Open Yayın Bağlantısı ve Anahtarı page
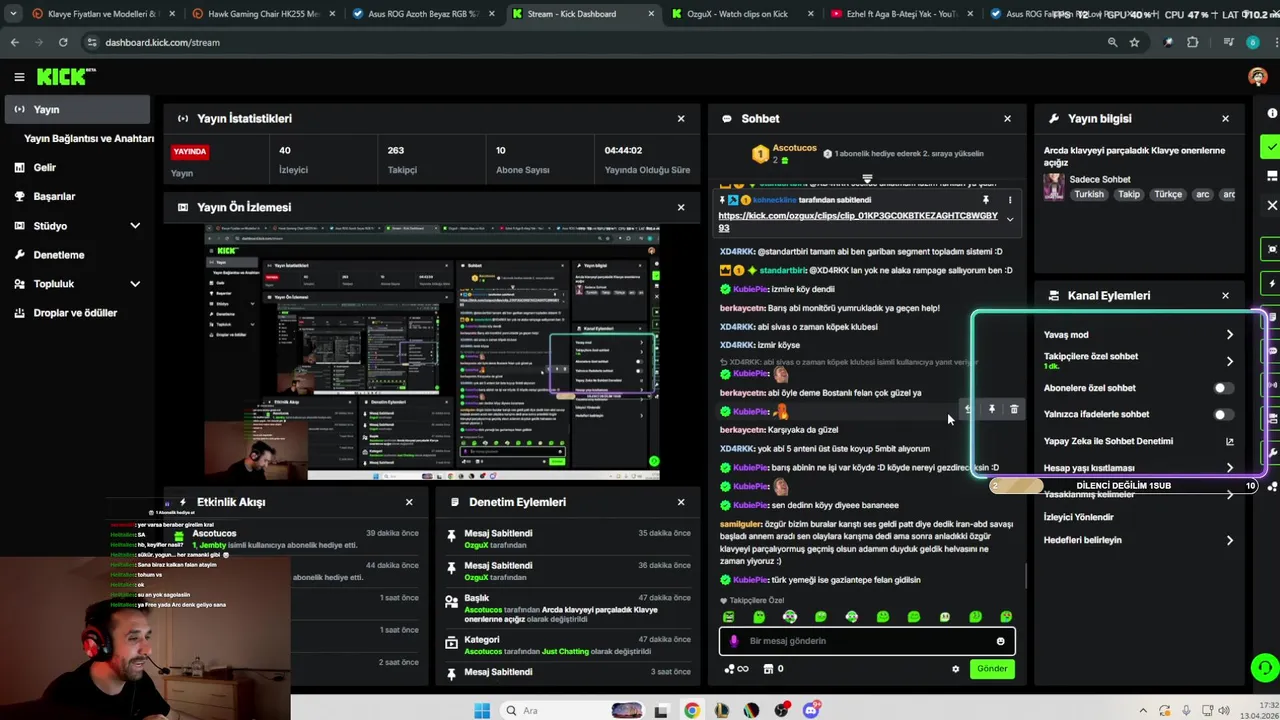The image size is (1280, 720). coord(88,138)
